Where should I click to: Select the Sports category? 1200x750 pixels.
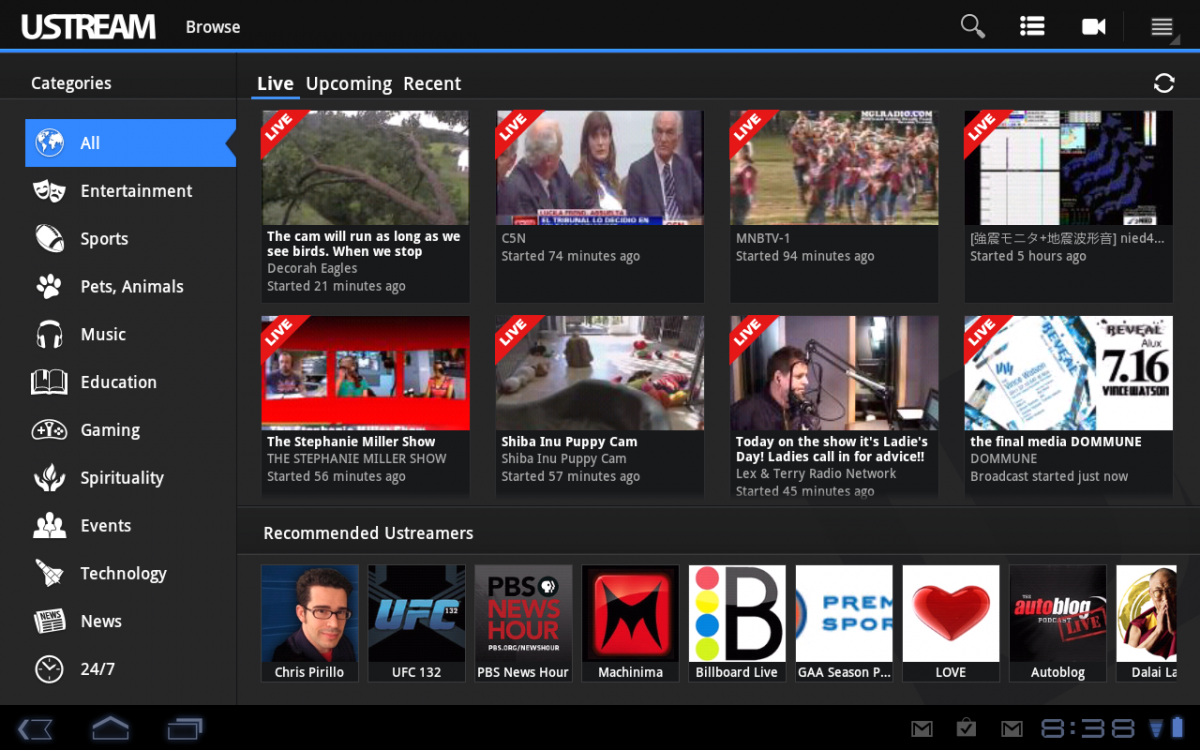(x=104, y=239)
